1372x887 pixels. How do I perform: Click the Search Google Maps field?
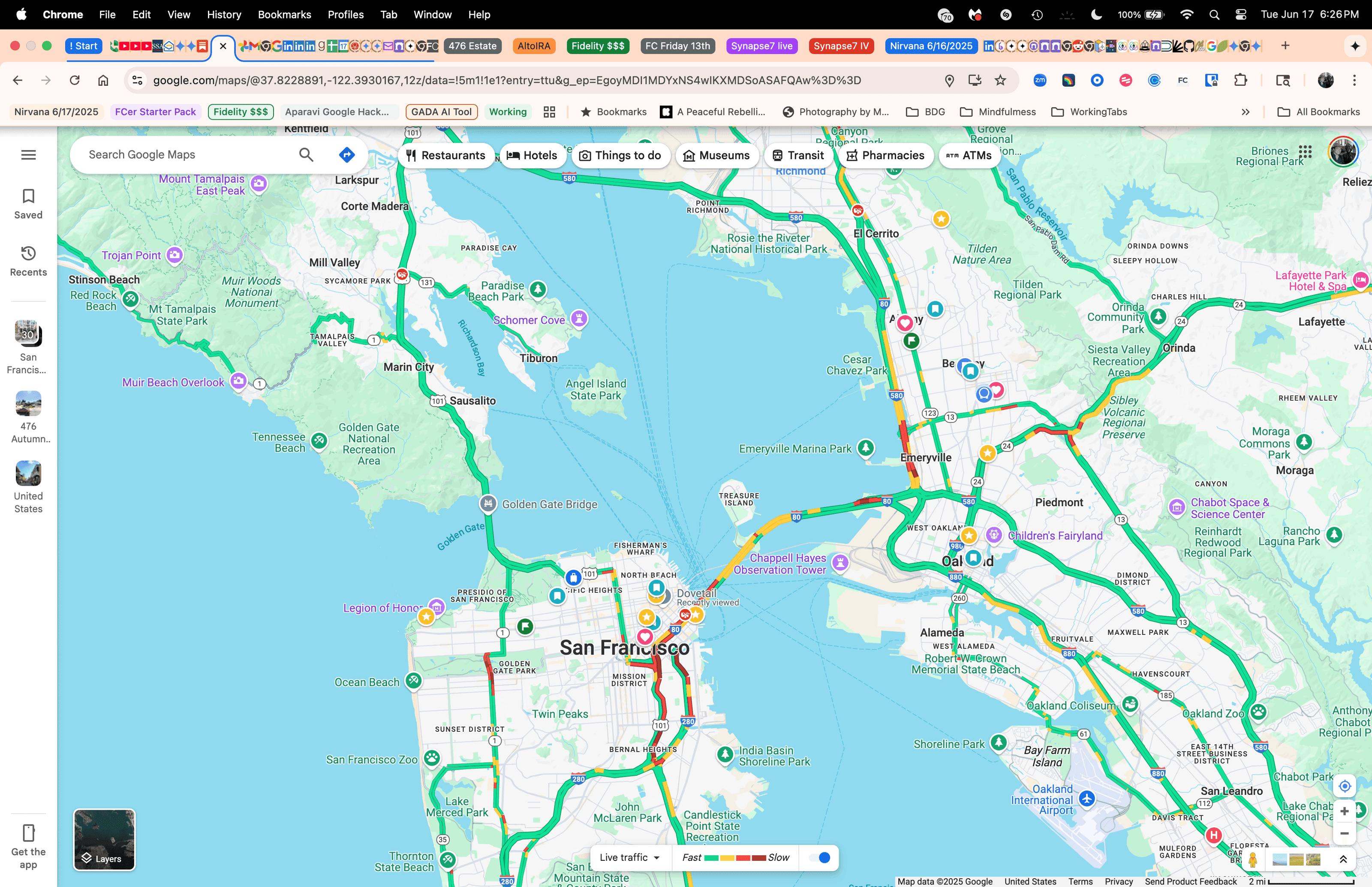point(184,155)
